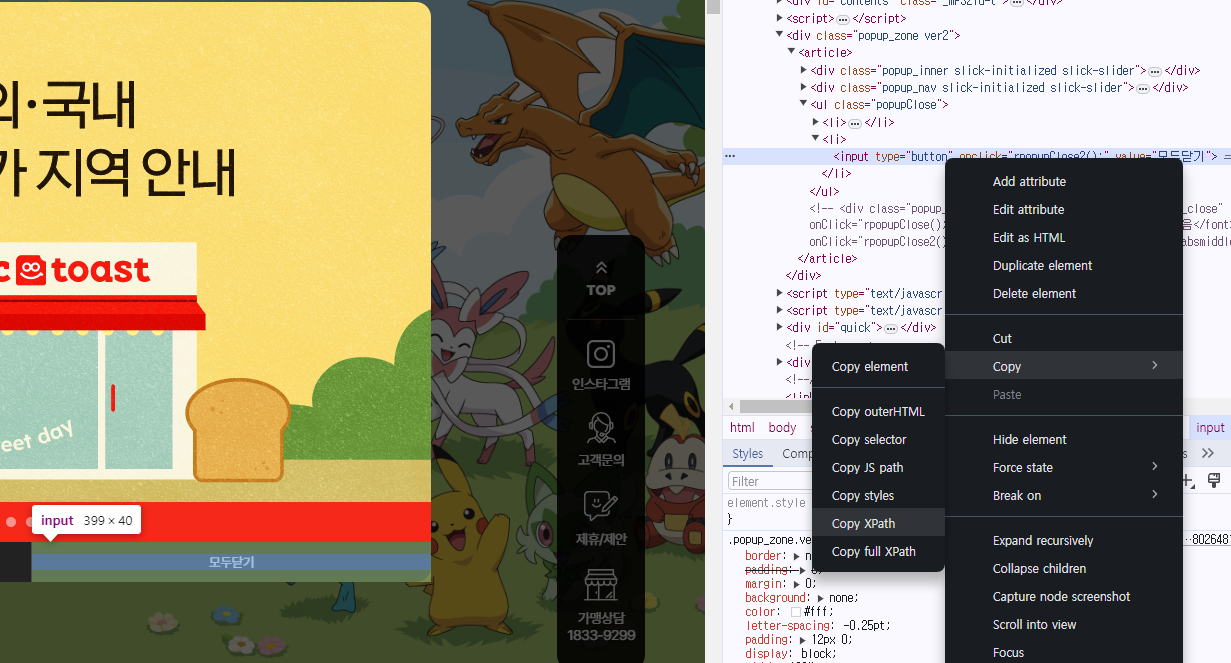
Task: Choose Duplicate element
Action: 1064,265
